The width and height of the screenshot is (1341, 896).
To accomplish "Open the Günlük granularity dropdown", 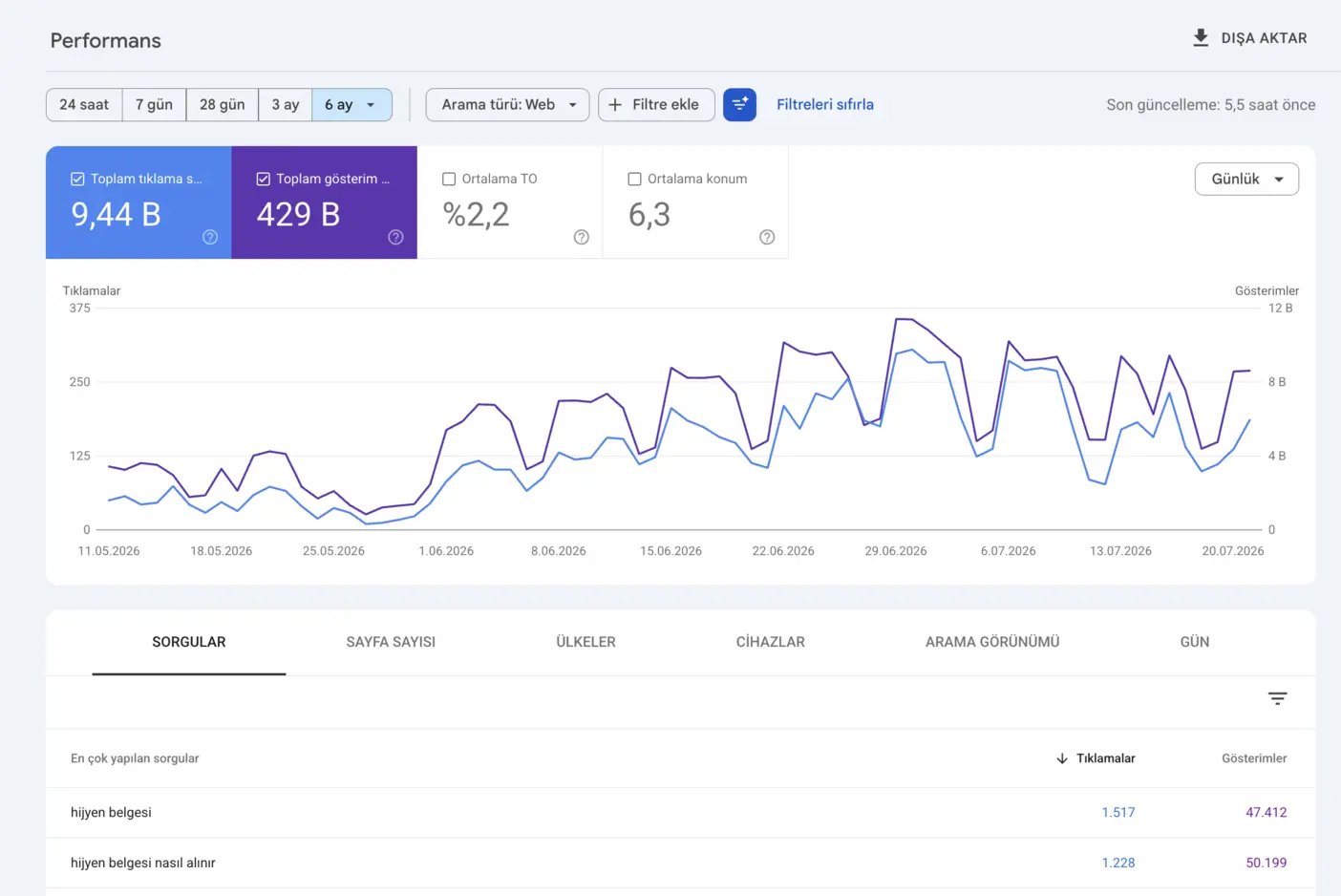I will point(1246,179).
